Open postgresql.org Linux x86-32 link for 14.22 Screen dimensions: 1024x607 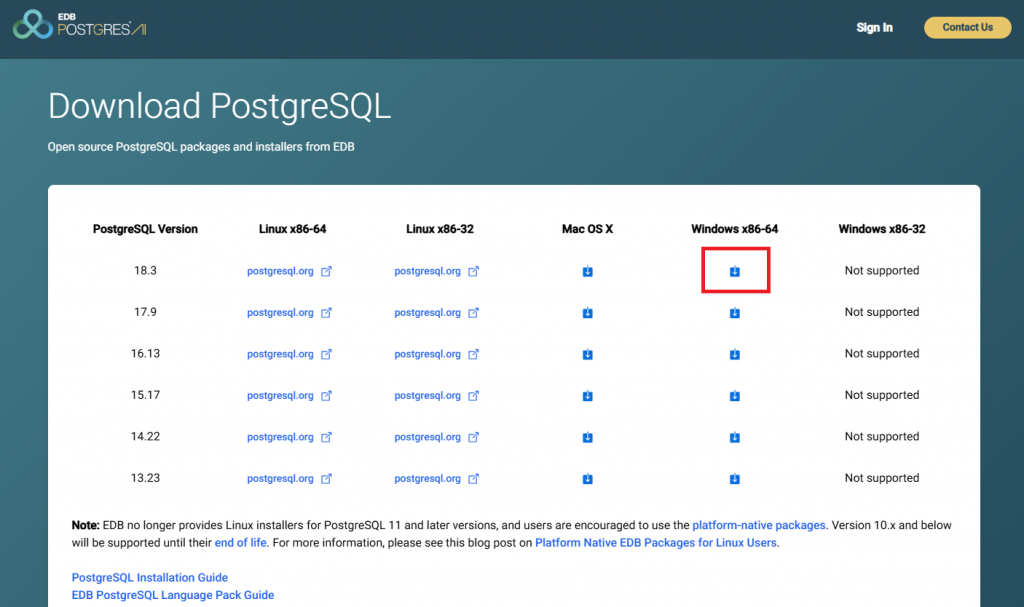tap(437, 437)
